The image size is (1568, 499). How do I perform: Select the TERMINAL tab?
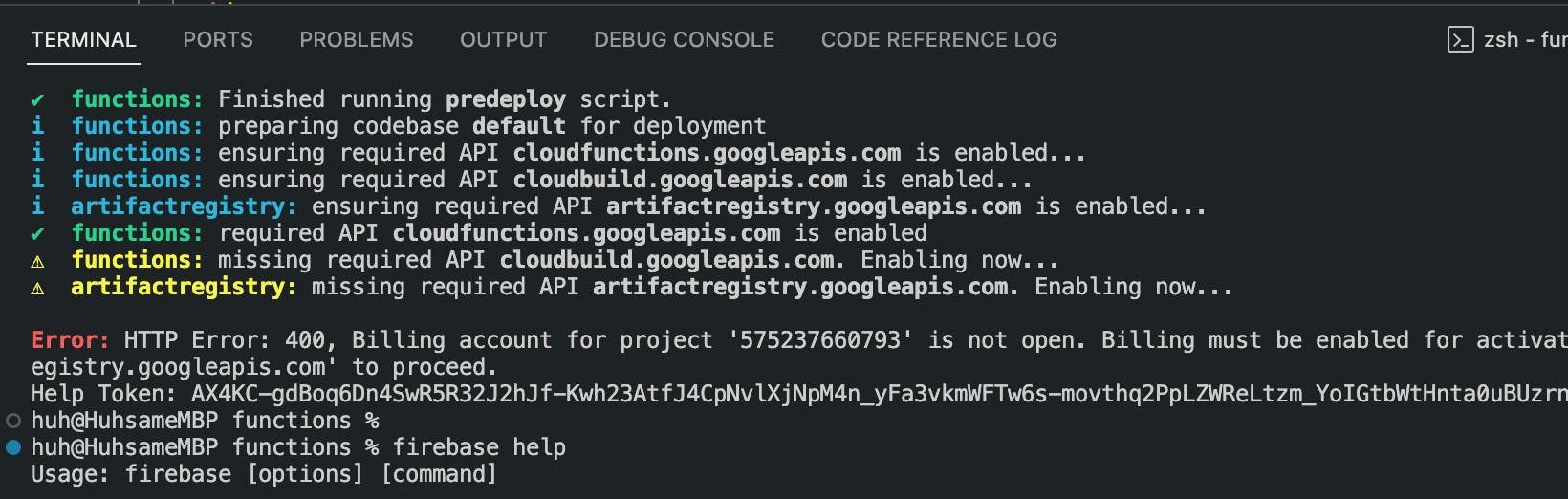[83, 39]
